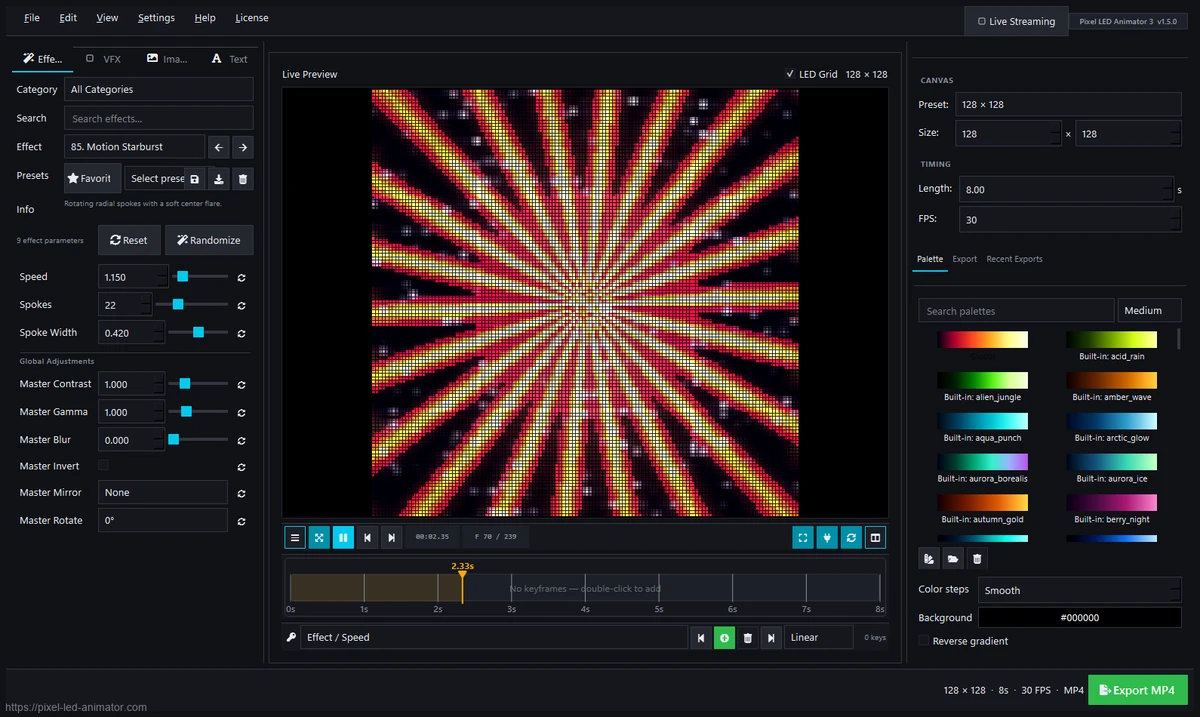
Task: Reset the Spoke Width parameter with its icon
Action: [242, 333]
